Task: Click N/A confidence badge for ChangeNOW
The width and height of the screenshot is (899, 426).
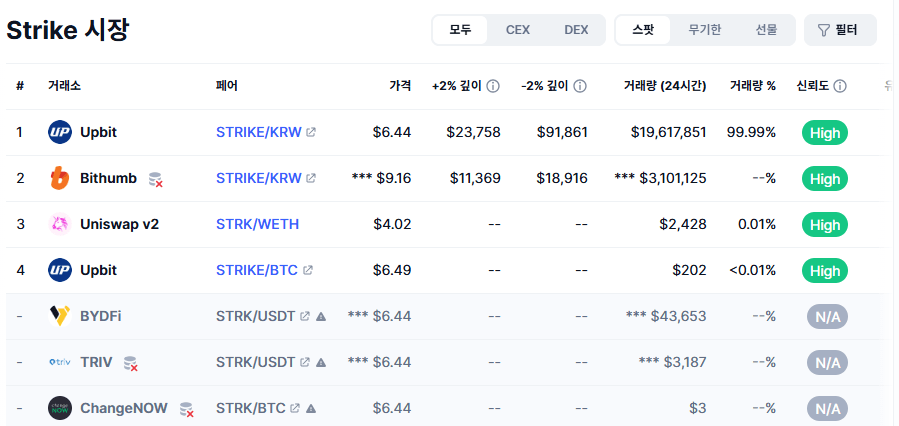Action: tap(827, 409)
